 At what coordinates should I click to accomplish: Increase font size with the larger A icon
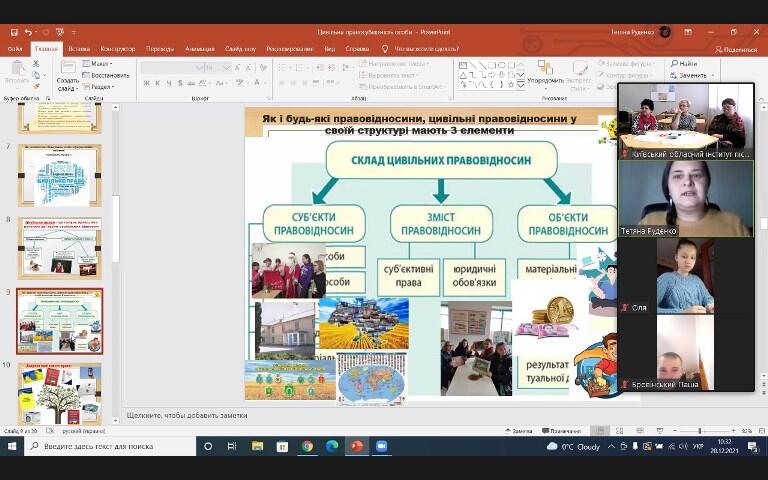point(238,68)
